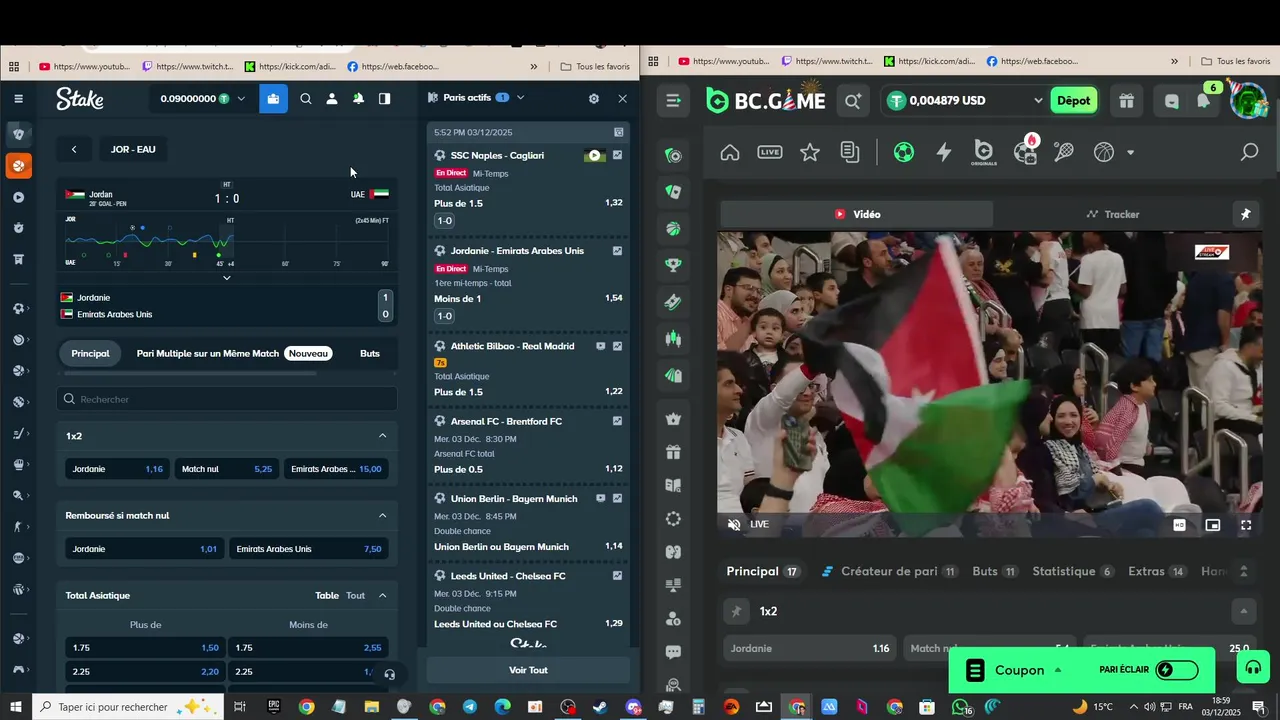This screenshot has width=1280, height=720.
Task: Open BC.Game sidebar menu toggle
Action: point(673,100)
